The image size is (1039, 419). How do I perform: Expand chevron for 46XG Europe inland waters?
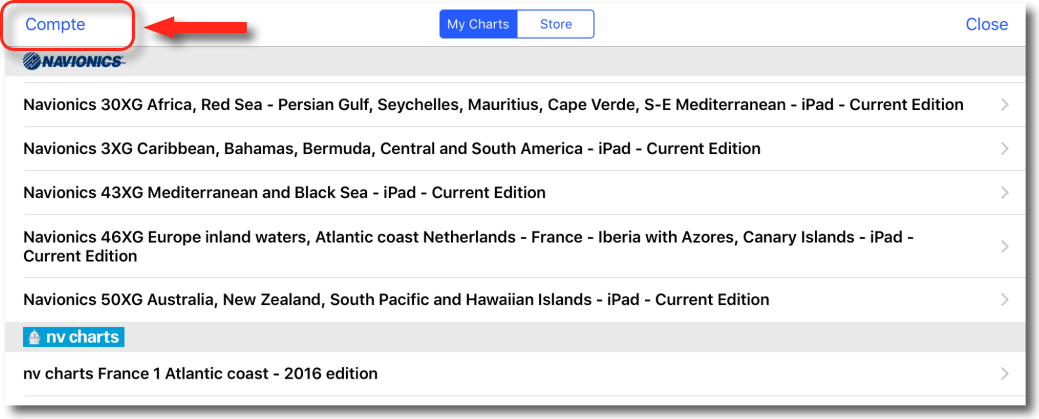pos(1005,247)
